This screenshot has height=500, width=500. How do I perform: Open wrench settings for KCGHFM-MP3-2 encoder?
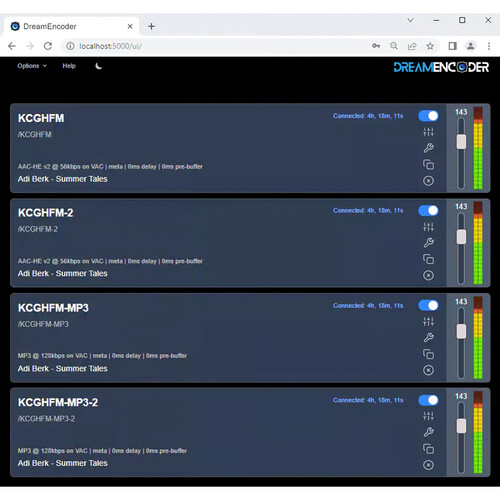pyautogui.click(x=428, y=432)
